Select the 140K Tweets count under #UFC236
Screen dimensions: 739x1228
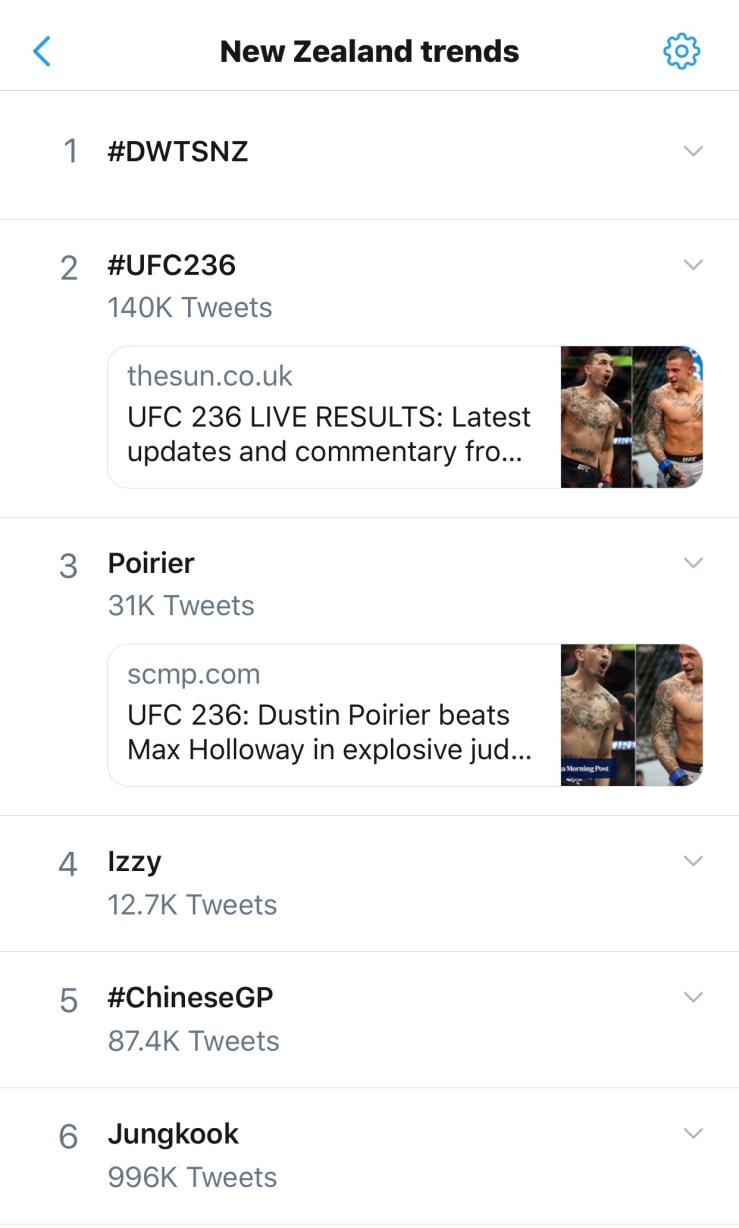(190, 308)
